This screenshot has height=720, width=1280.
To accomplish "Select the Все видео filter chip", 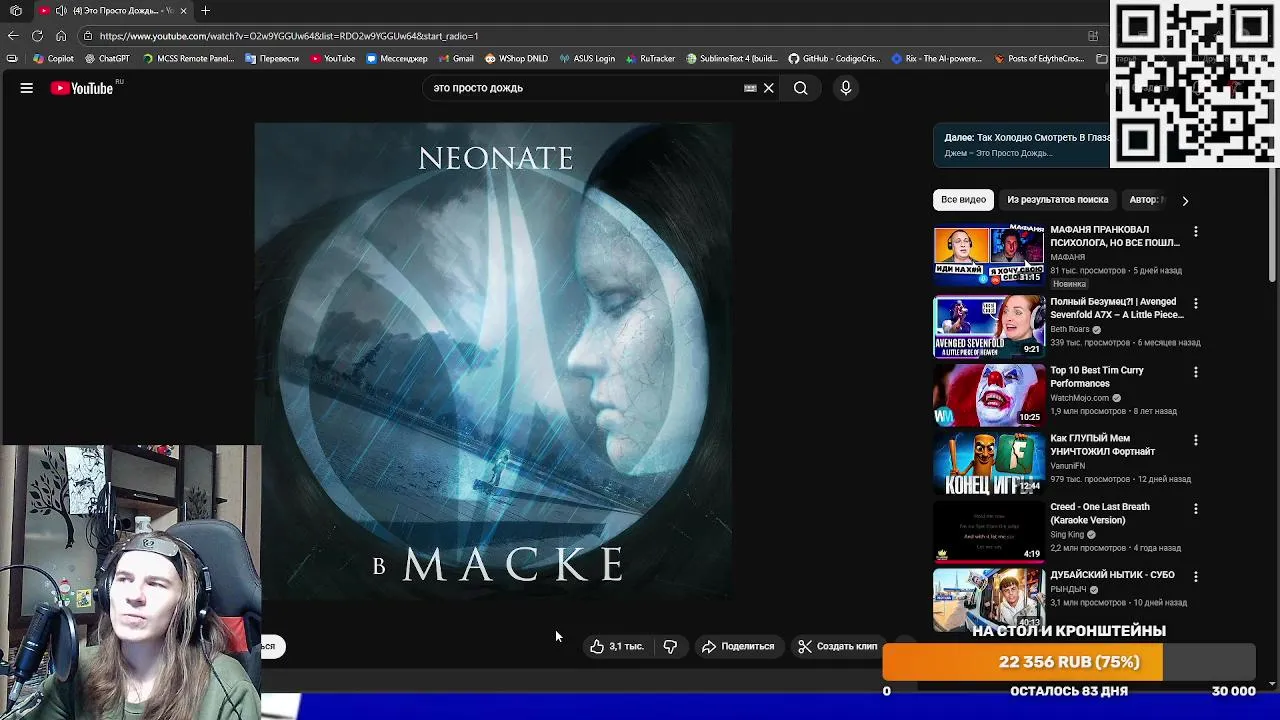I will pos(963,200).
